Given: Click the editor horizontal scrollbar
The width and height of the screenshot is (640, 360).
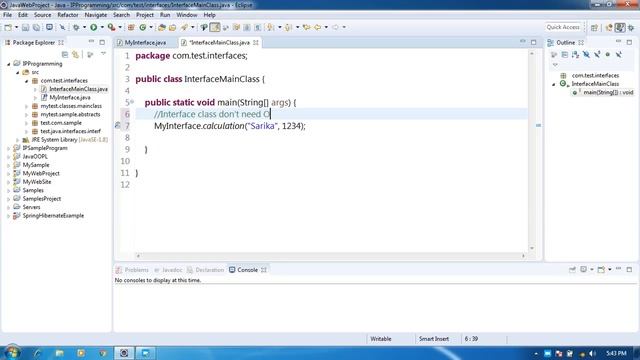Looking at the screenshot, I should point(331,256).
